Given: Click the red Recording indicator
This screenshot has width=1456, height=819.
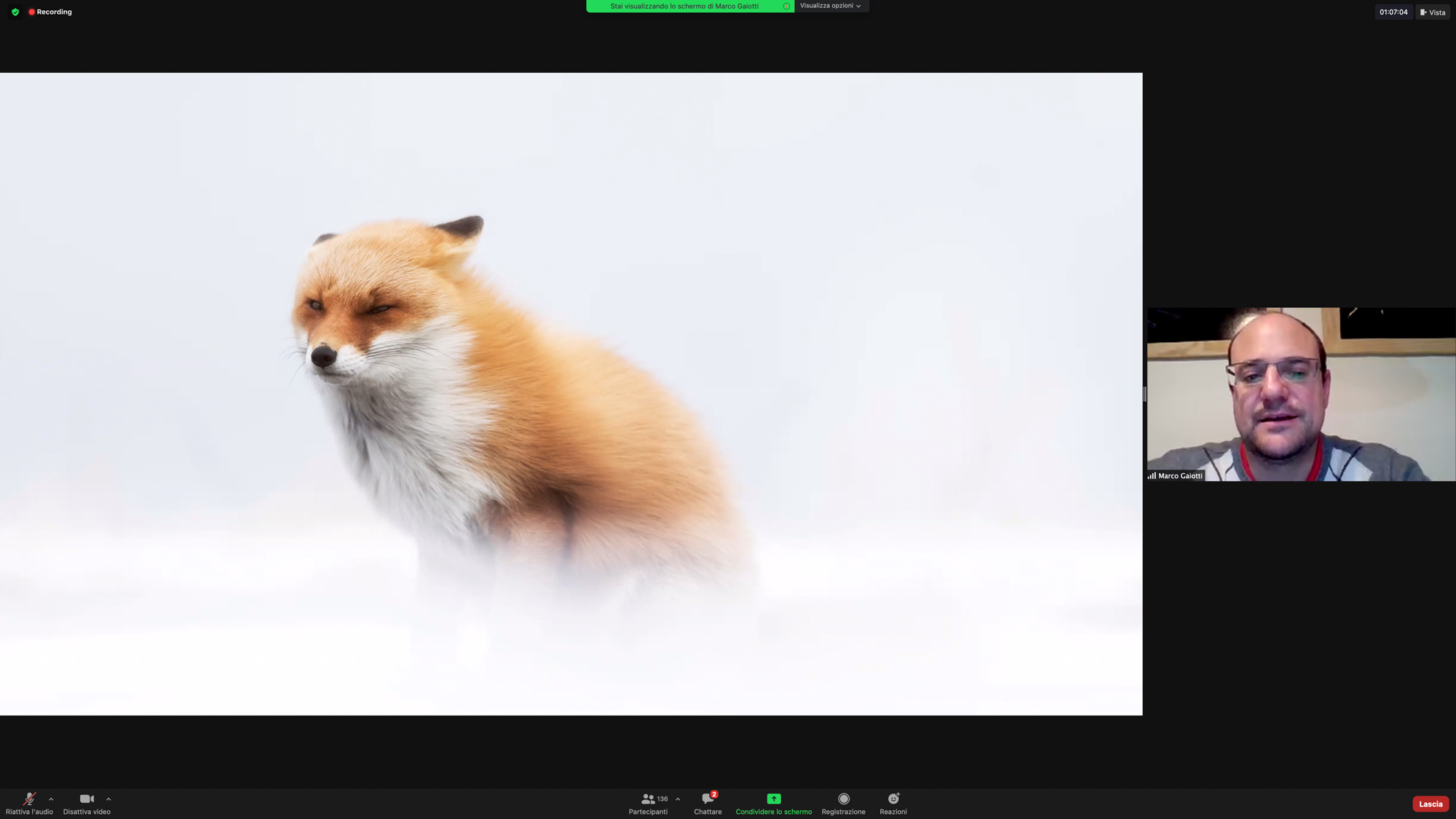Looking at the screenshot, I should pyautogui.click(x=50, y=12).
